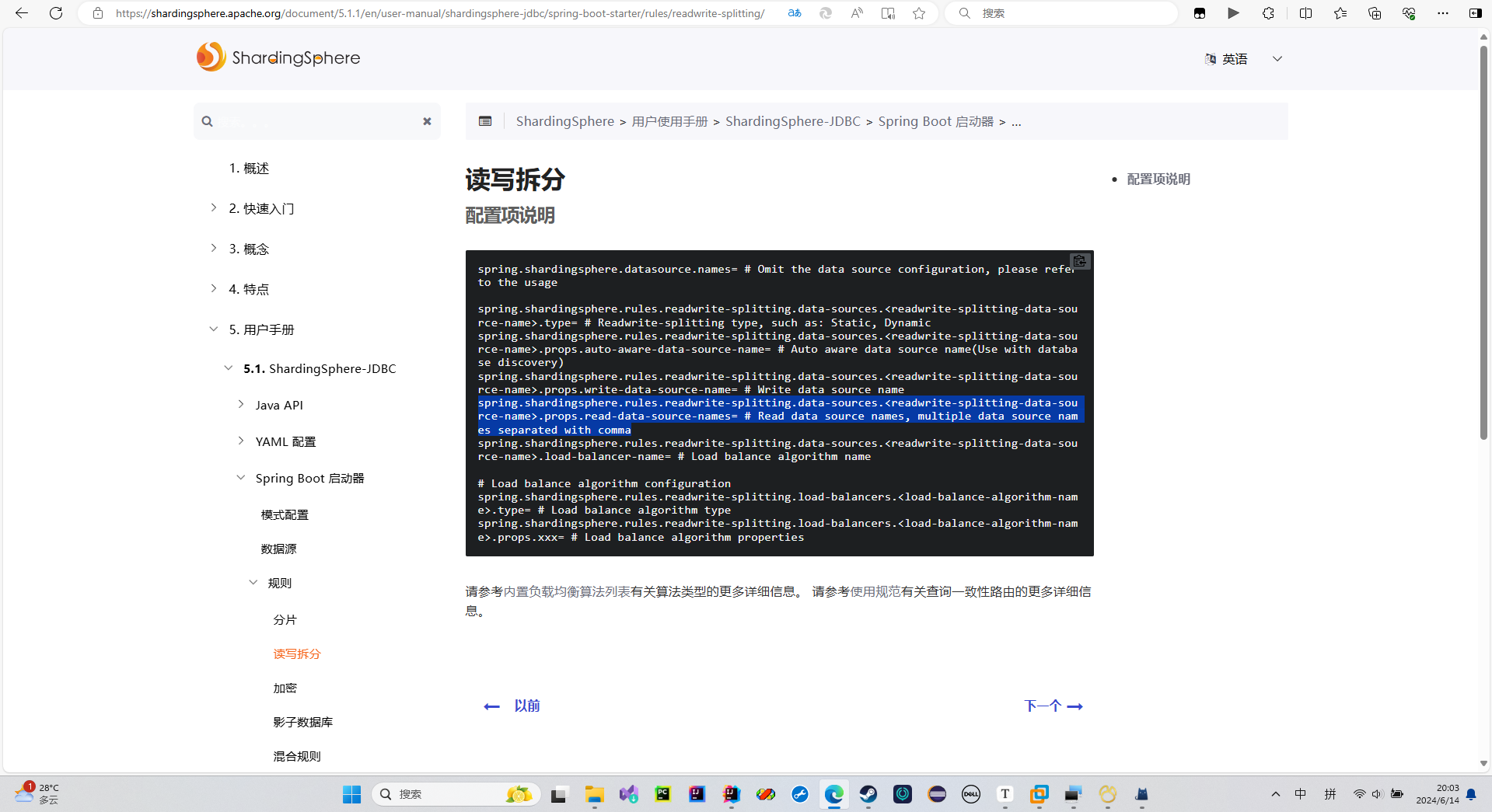Viewport: 1492px width, 812px height.
Task: Open File Explorer from the taskbar
Action: [x=595, y=794]
